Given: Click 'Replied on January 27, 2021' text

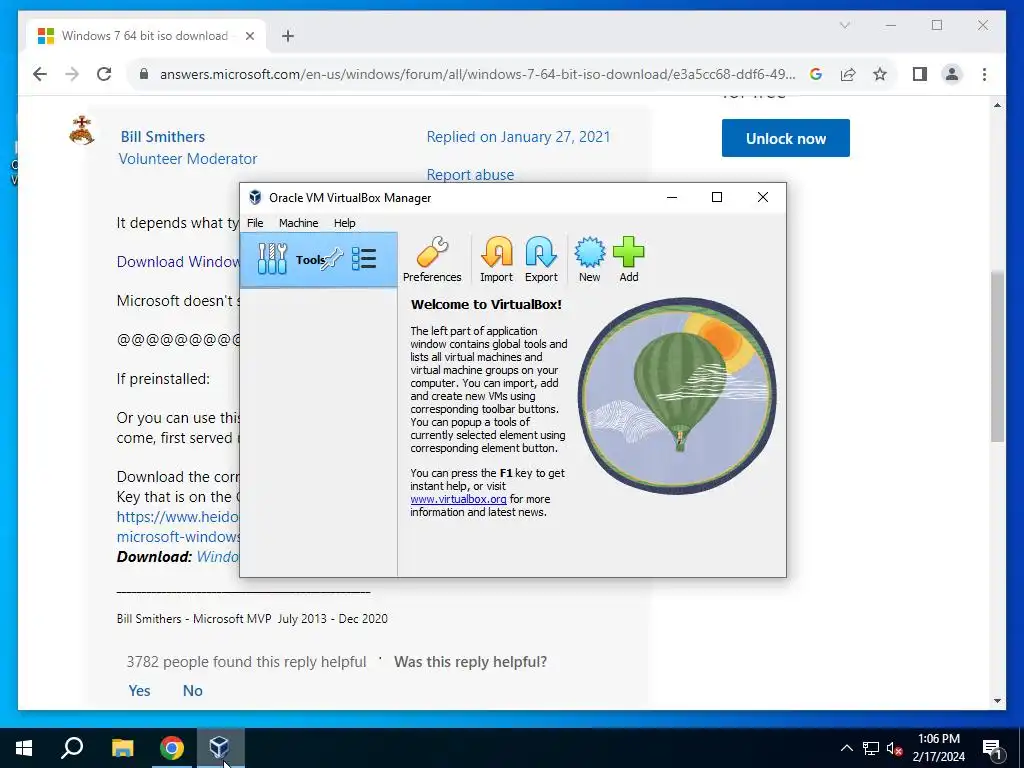Looking at the screenshot, I should pos(518,136).
